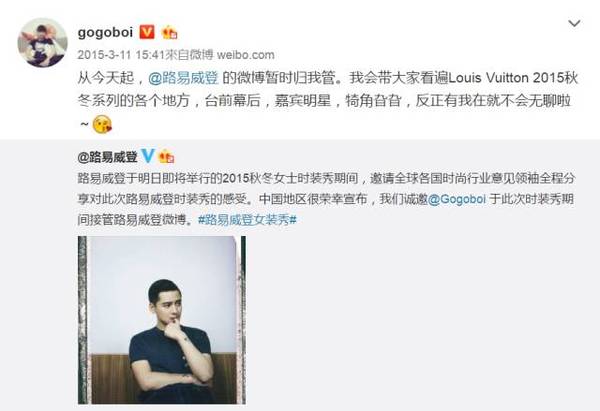
Task: Click the blue V badge beside 路易威登
Action: (148, 156)
